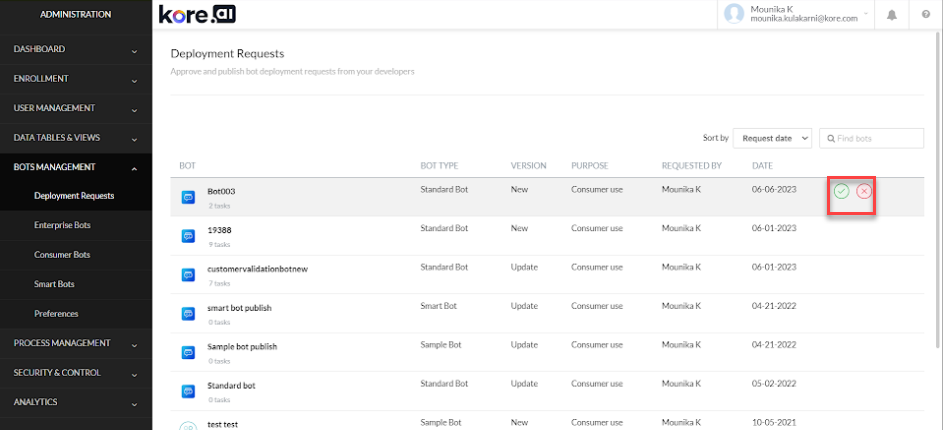
Task: Open the Request date sort dropdown
Action: tap(772, 138)
